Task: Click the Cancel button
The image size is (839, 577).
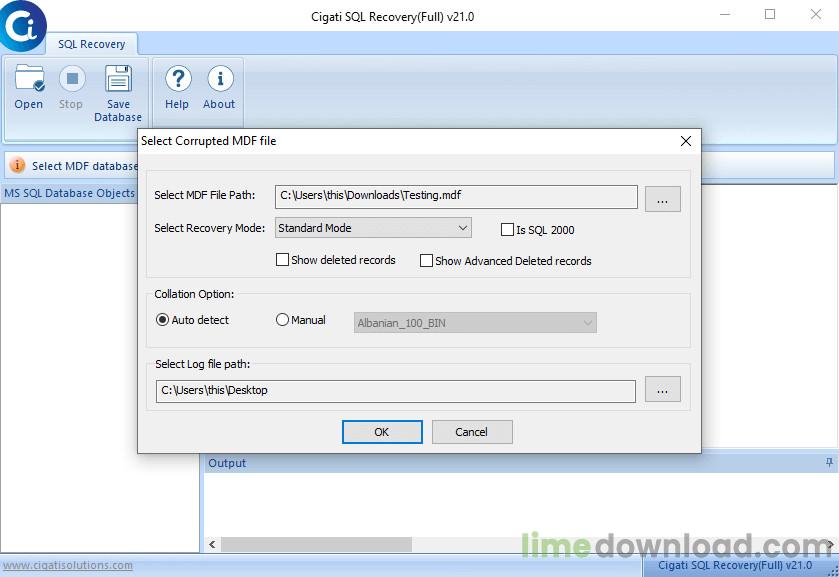Action: coord(472,432)
